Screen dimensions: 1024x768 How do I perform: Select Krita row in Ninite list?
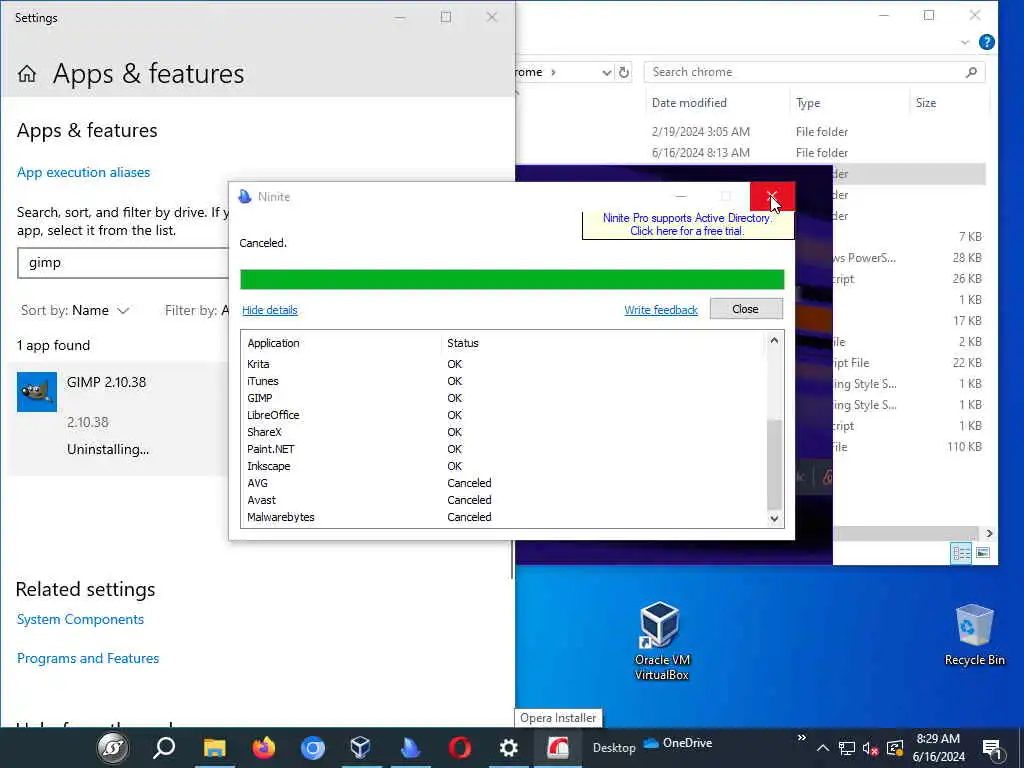click(504, 364)
